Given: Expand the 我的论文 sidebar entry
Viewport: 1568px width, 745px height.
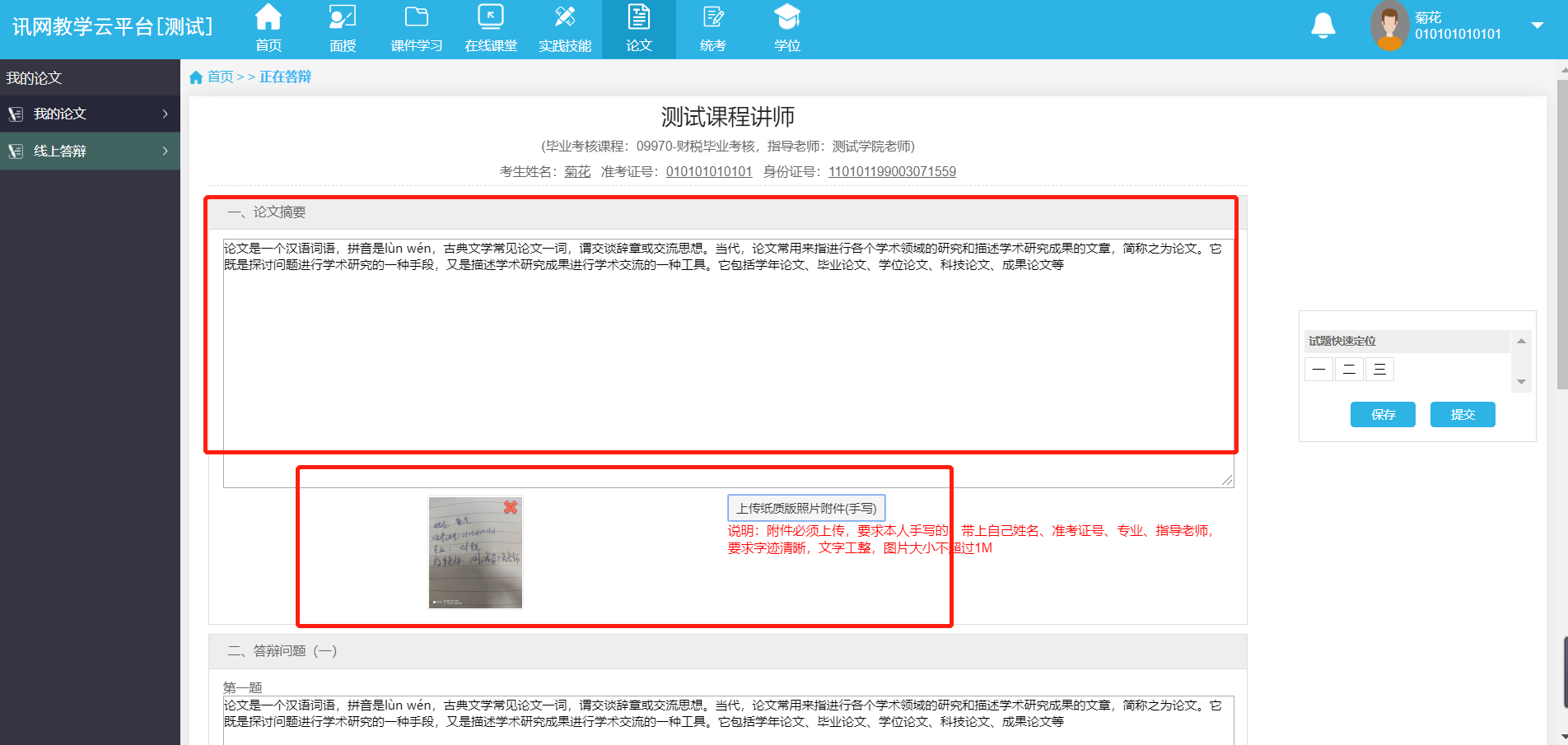Looking at the screenshot, I should point(90,114).
